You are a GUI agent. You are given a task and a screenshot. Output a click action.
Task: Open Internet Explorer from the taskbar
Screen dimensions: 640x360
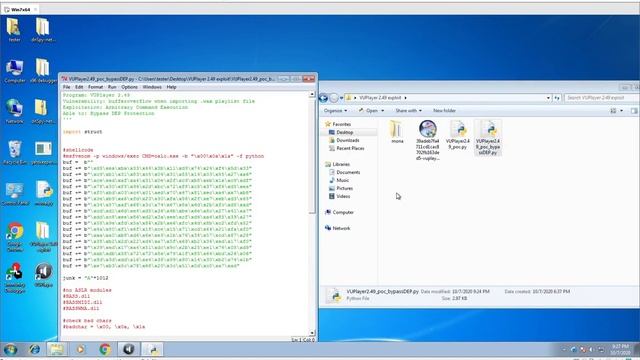pos(34,349)
